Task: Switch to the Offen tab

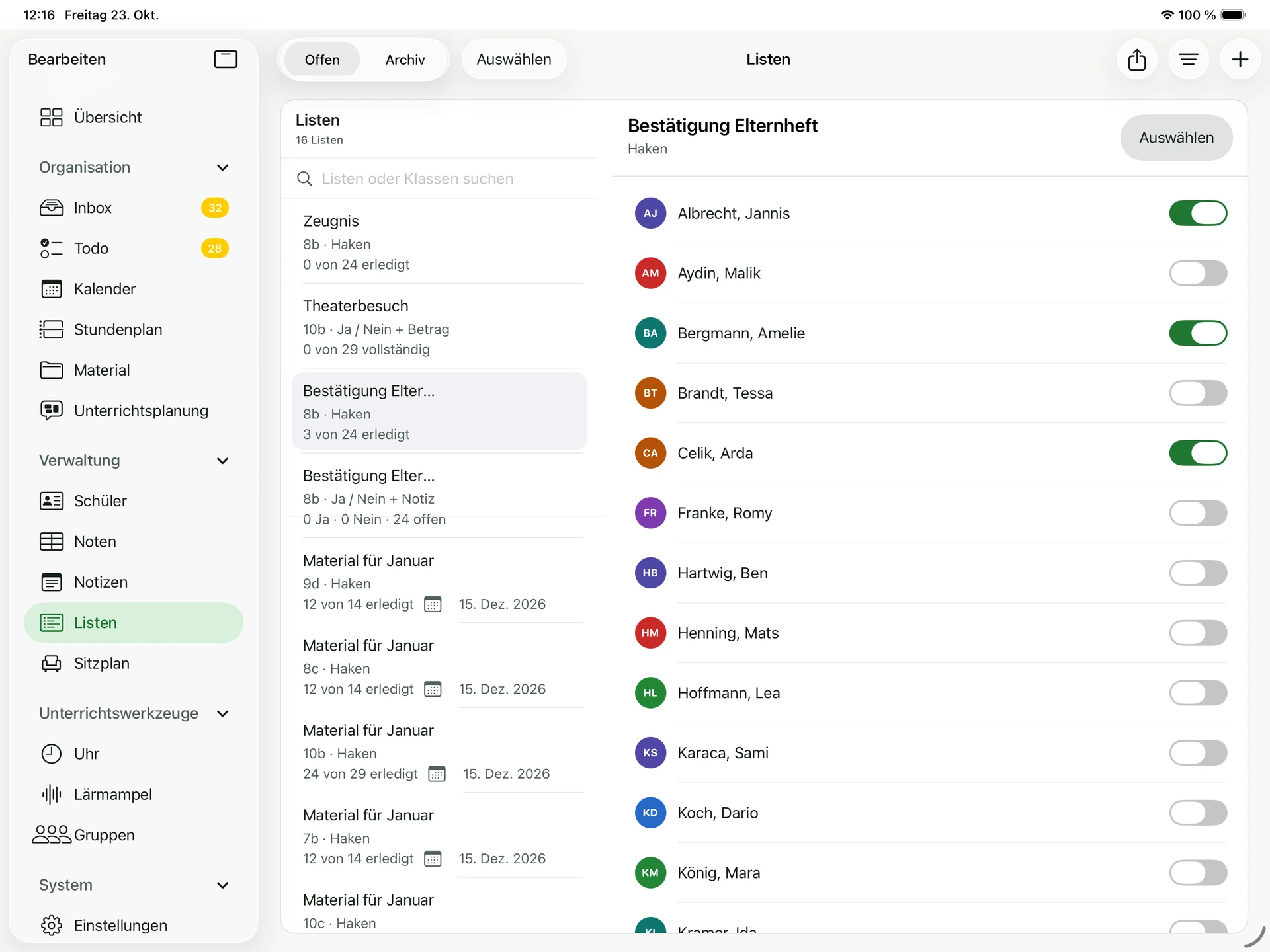Action: tap(322, 59)
